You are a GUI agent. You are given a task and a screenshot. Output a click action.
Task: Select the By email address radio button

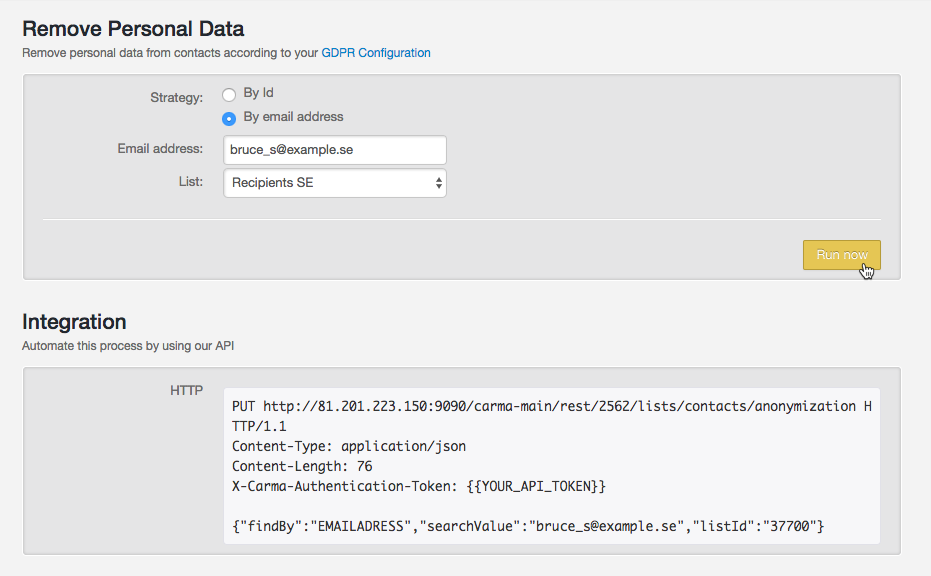[x=229, y=119]
